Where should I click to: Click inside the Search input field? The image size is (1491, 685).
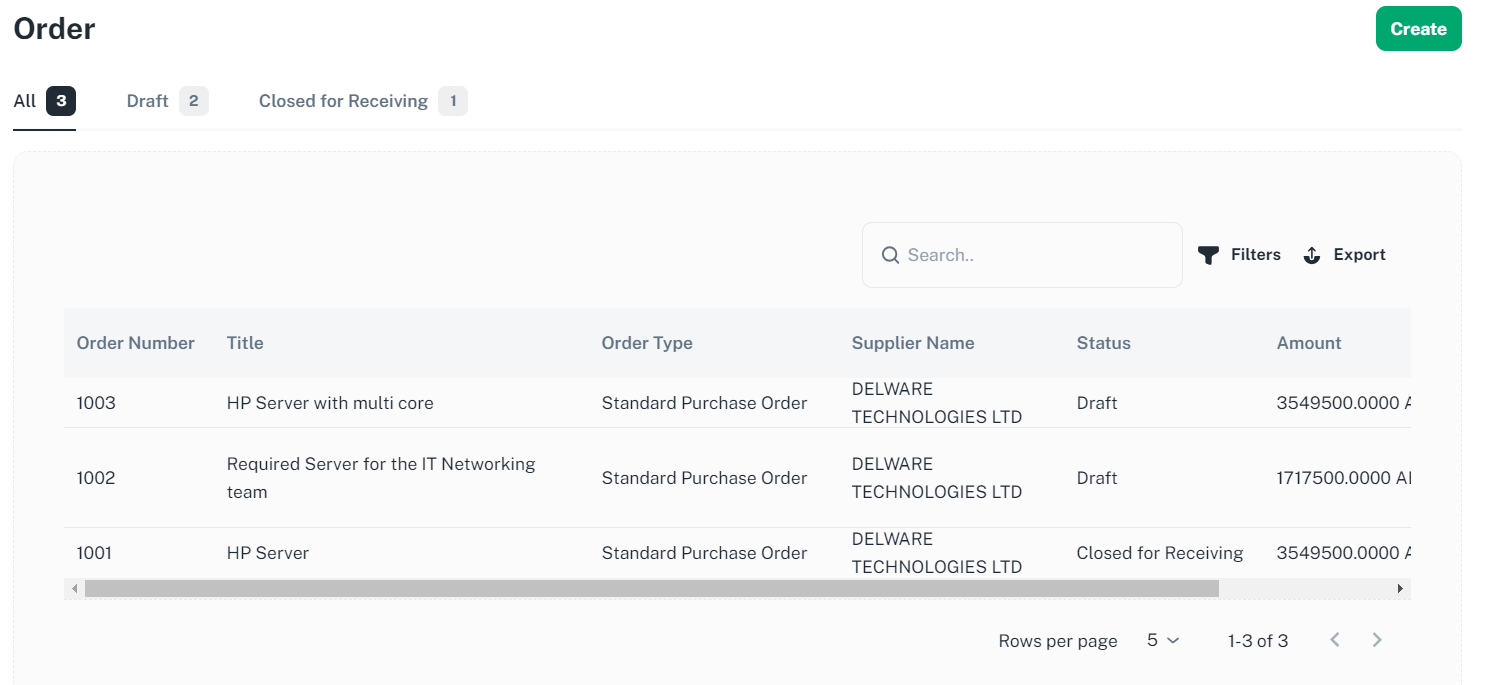click(1035, 255)
